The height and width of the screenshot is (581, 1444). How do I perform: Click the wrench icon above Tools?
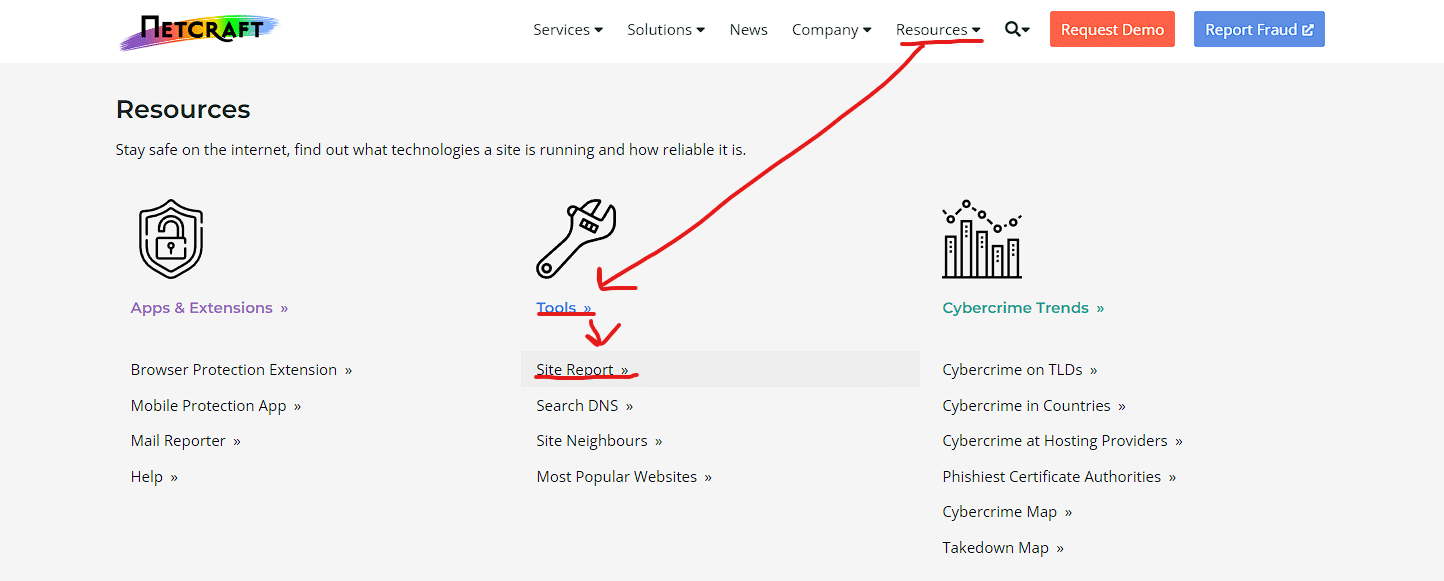coord(577,238)
